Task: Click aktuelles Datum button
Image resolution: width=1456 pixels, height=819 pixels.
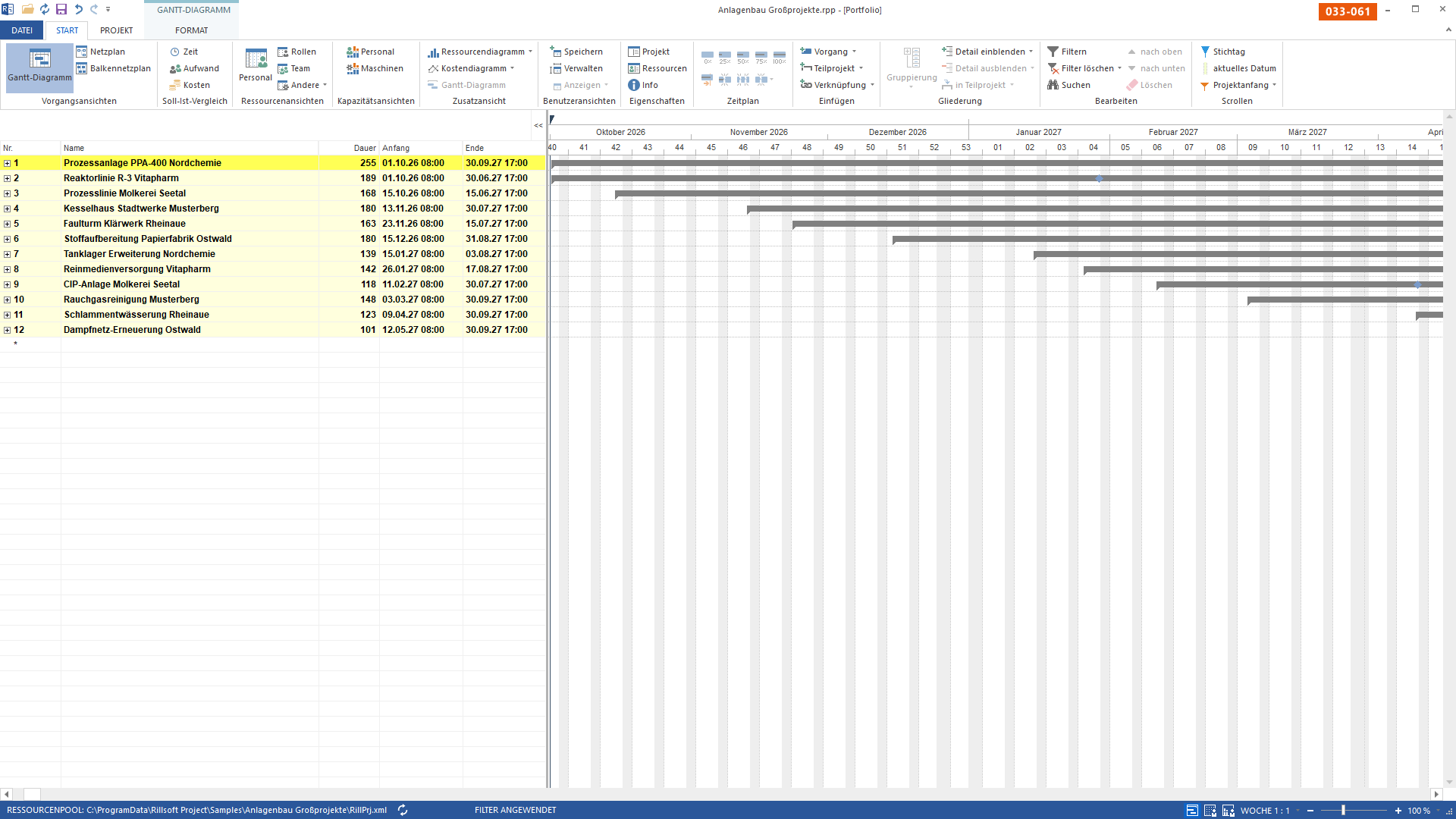Action: click(1238, 68)
